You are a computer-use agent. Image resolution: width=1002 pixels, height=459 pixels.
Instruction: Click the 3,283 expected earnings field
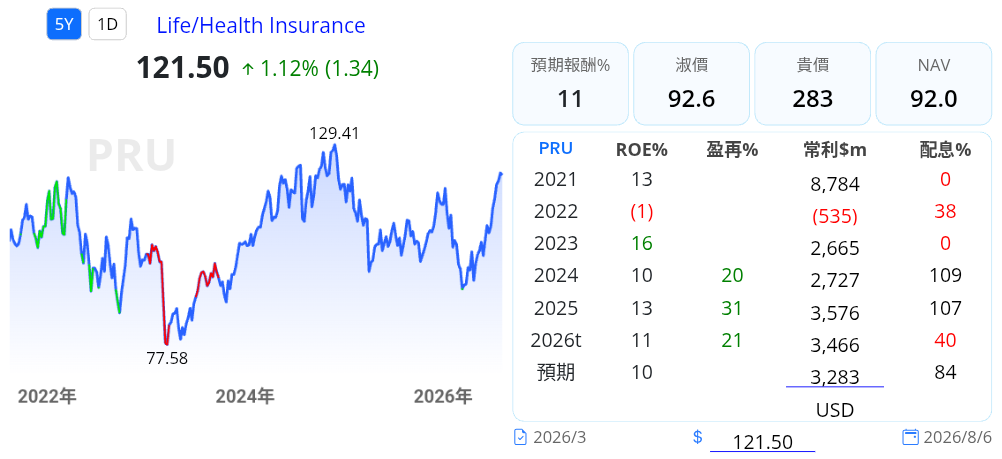pos(835,377)
